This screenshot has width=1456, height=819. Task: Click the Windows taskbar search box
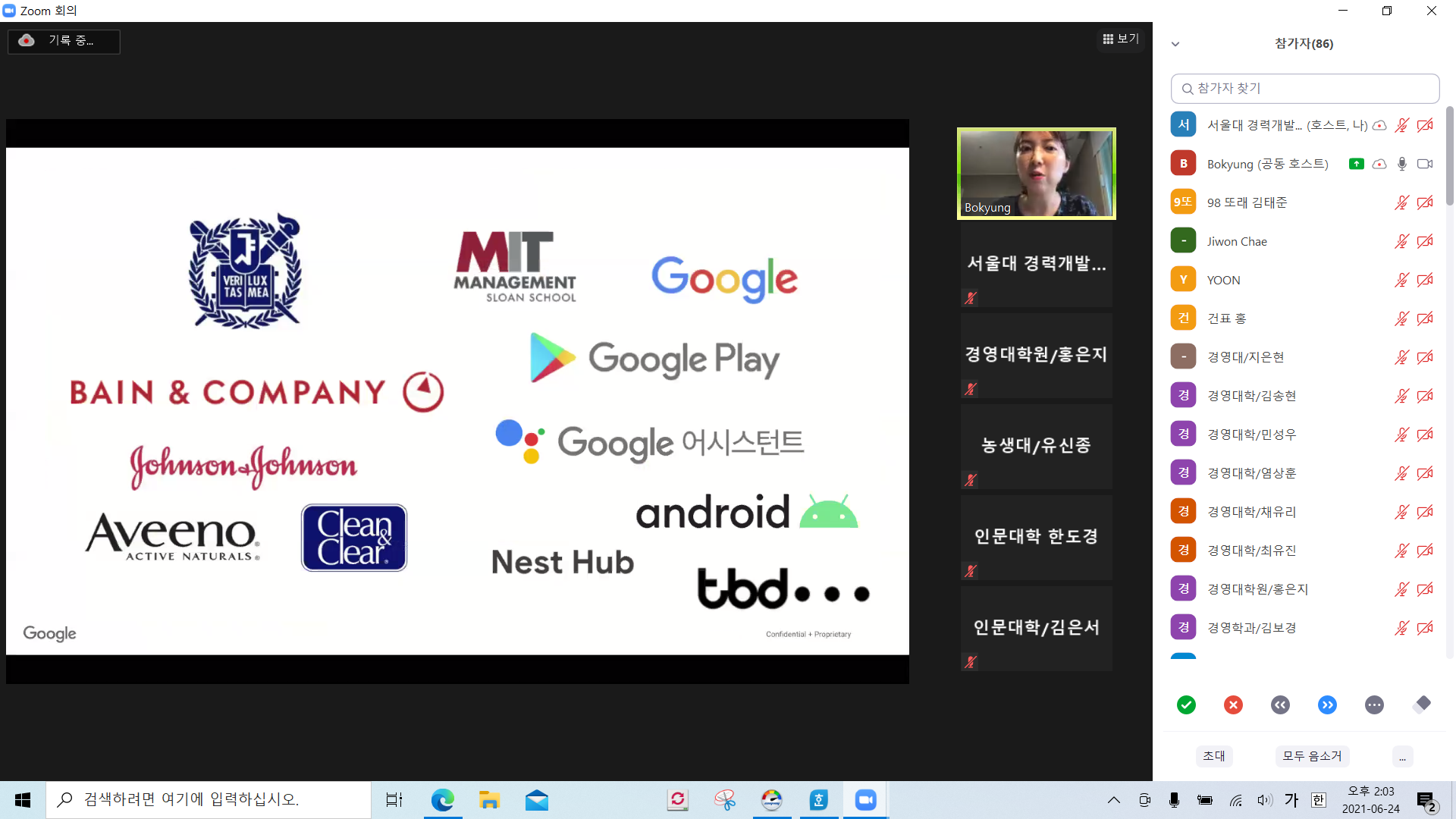pyautogui.click(x=209, y=800)
